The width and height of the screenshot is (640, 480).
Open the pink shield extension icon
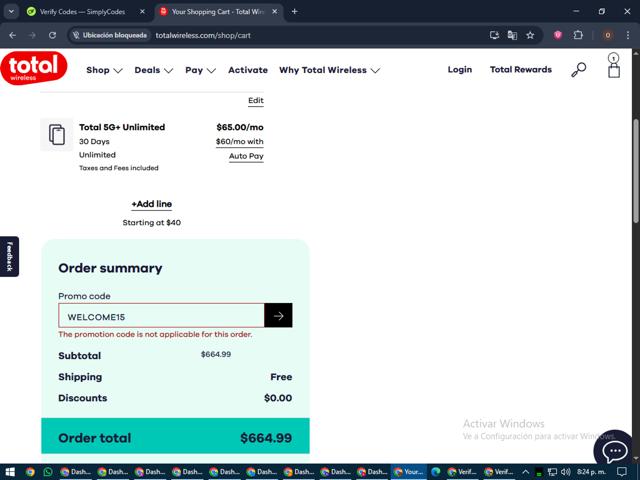click(558, 36)
